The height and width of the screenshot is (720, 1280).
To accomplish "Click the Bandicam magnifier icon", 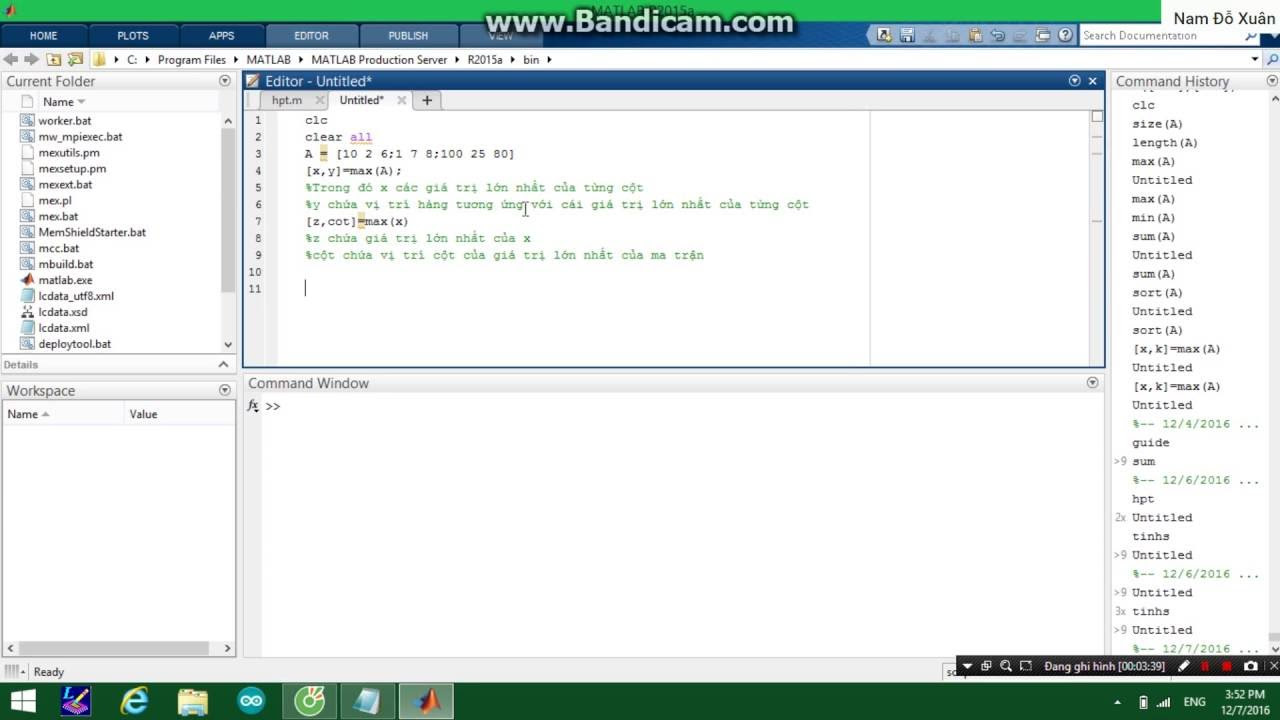I will (1006, 666).
